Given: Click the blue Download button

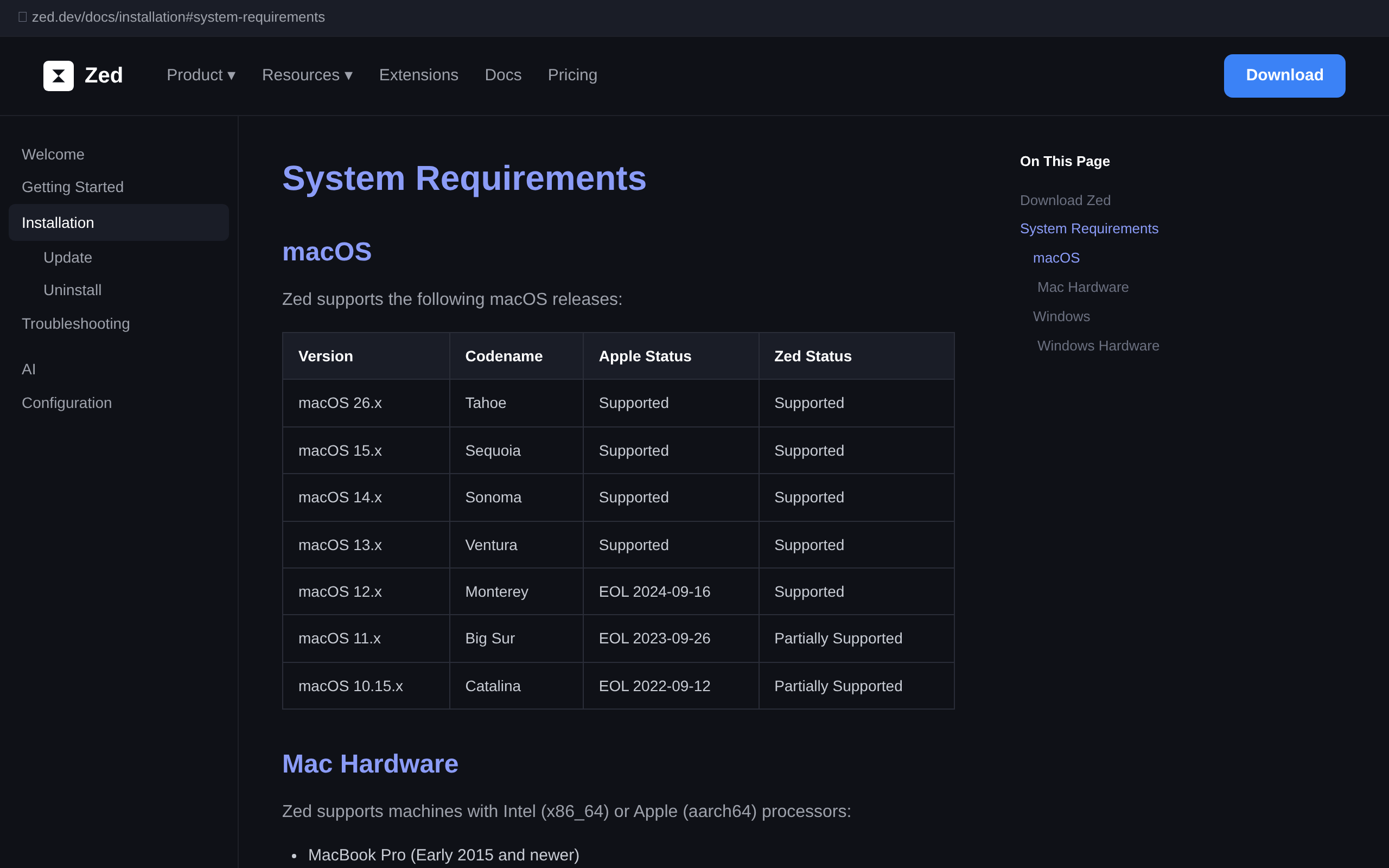Looking at the screenshot, I should (1284, 76).
